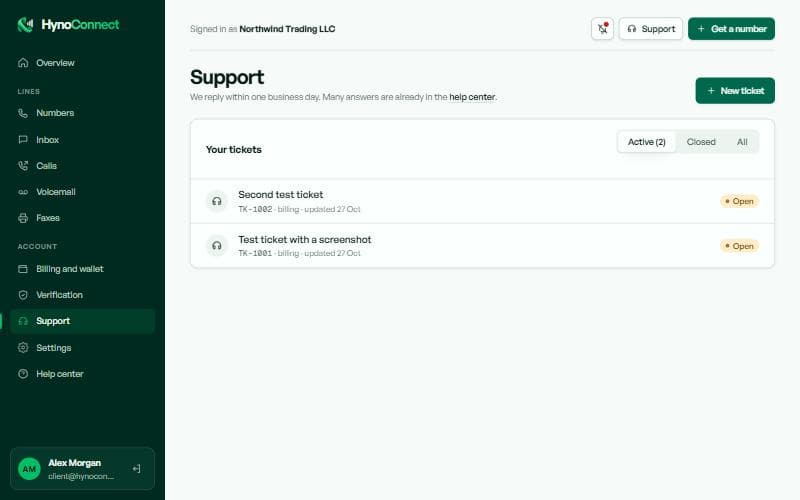The width and height of the screenshot is (800, 500).
Task: Open Billing and wallet page
Action: (83, 269)
